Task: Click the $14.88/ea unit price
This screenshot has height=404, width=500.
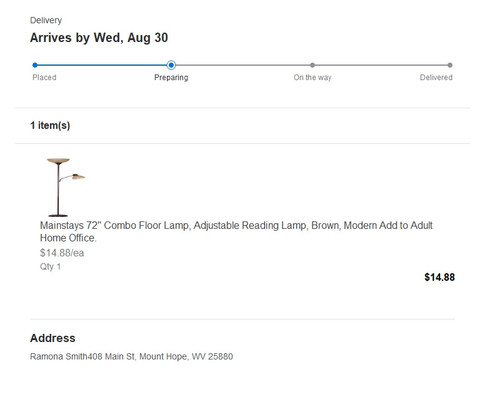Action: coord(62,253)
